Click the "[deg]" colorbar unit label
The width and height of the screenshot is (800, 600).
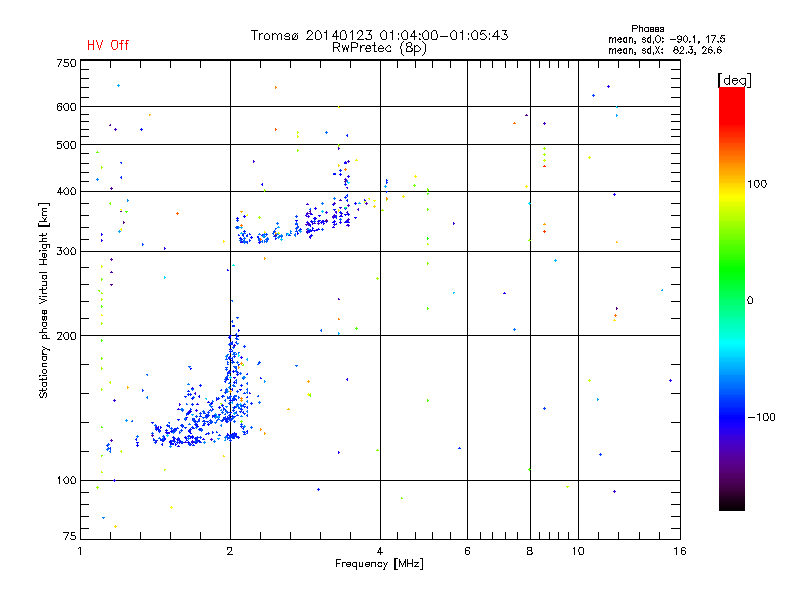[x=734, y=80]
